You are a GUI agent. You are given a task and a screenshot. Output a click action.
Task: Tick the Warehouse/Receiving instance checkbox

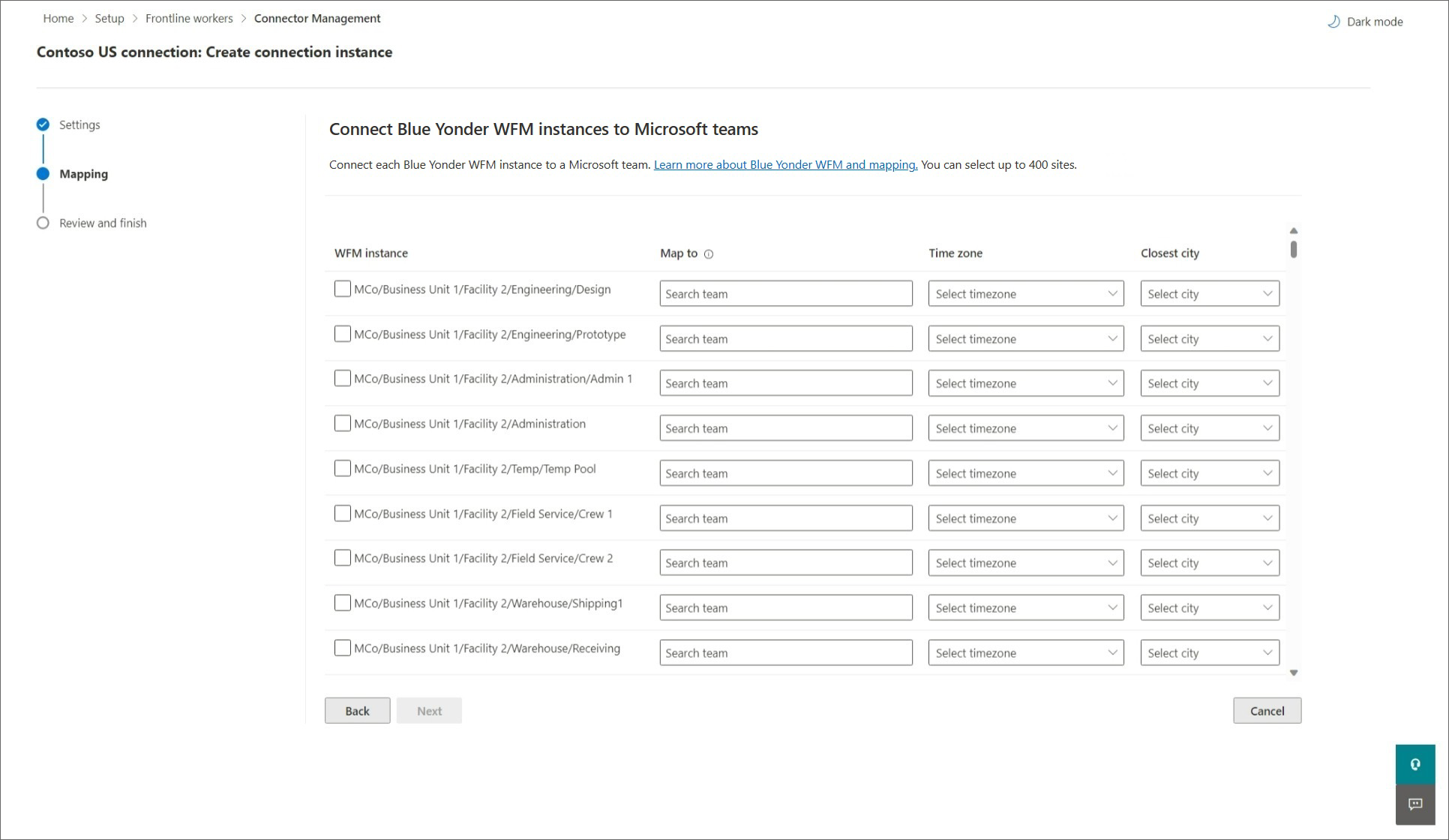pos(343,648)
